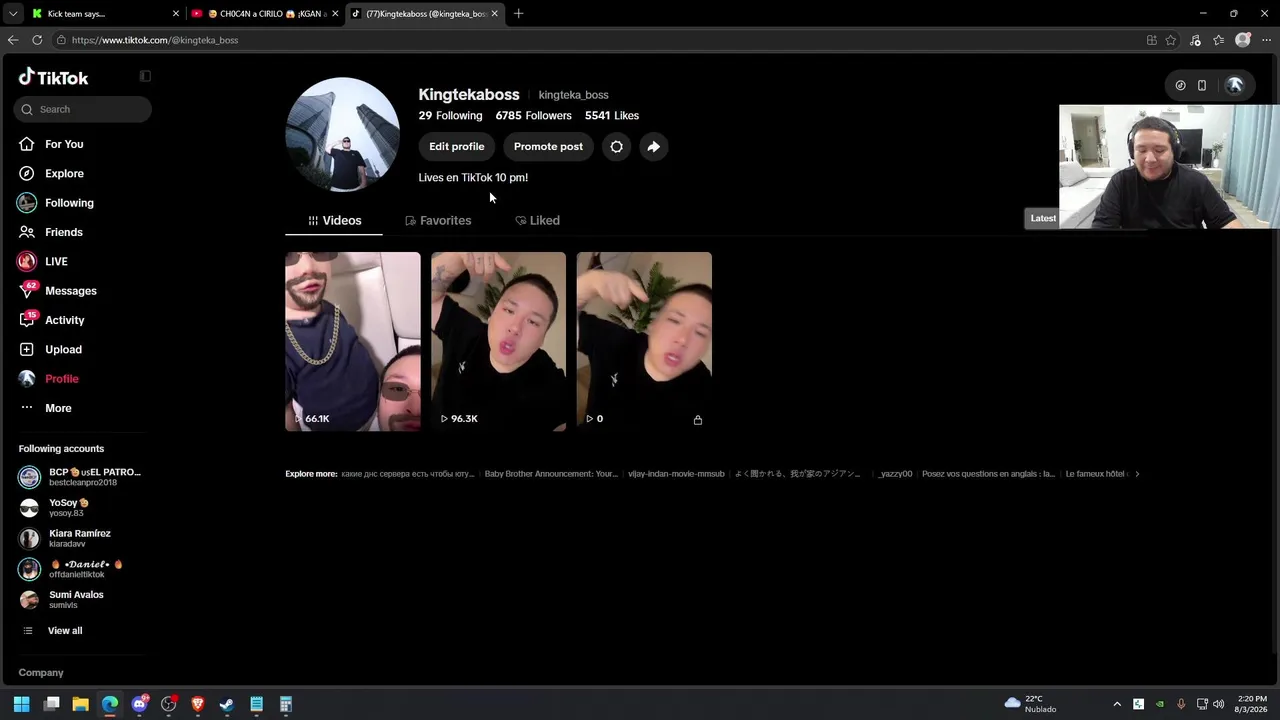Open browser Settings and more menu
The height and width of the screenshot is (720, 1280).
[x=1267, y=40]
